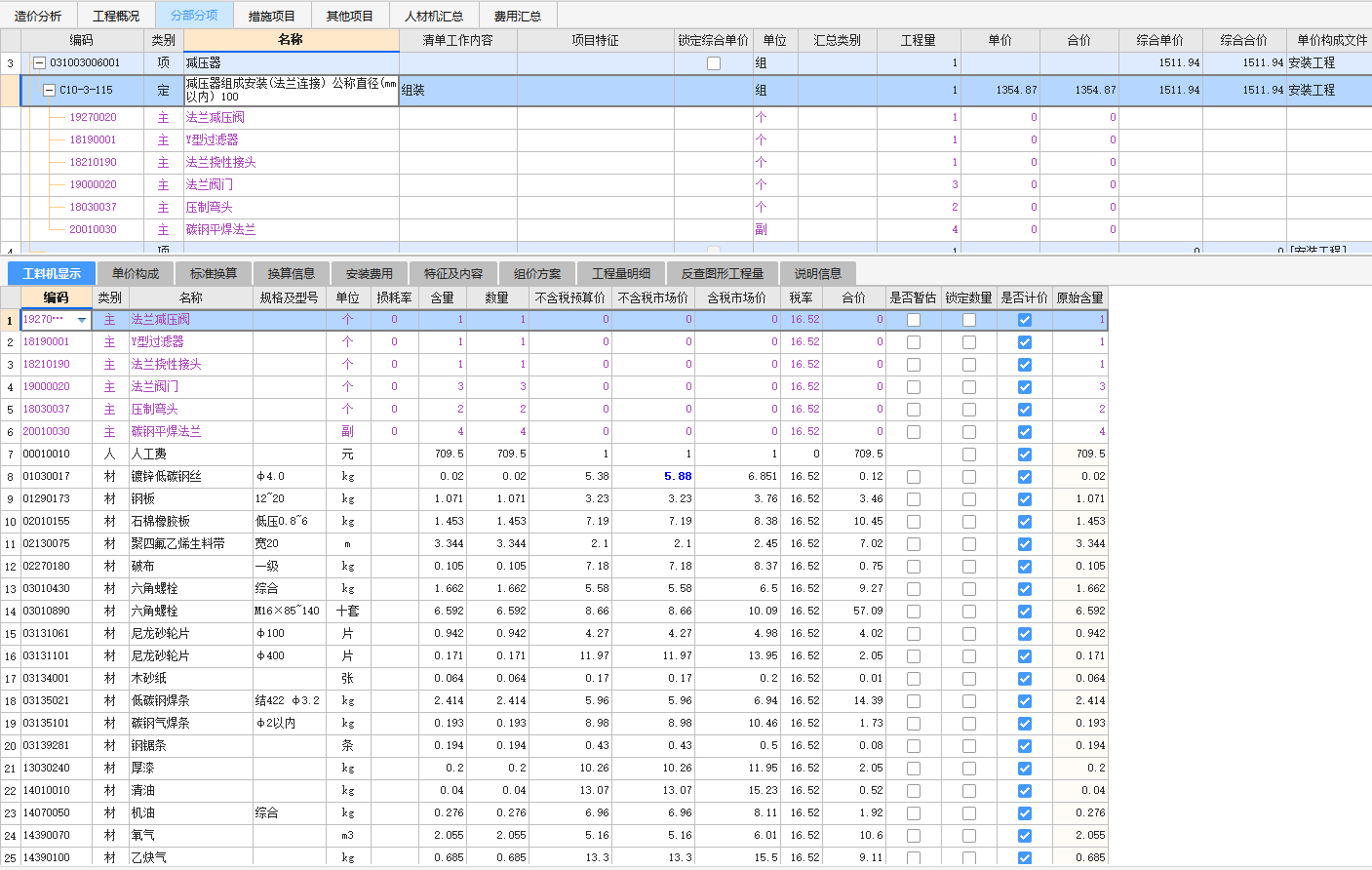1372x870 pixels.
Task: Click the 原始含量 column header
Action: (x=1080, y=297)
